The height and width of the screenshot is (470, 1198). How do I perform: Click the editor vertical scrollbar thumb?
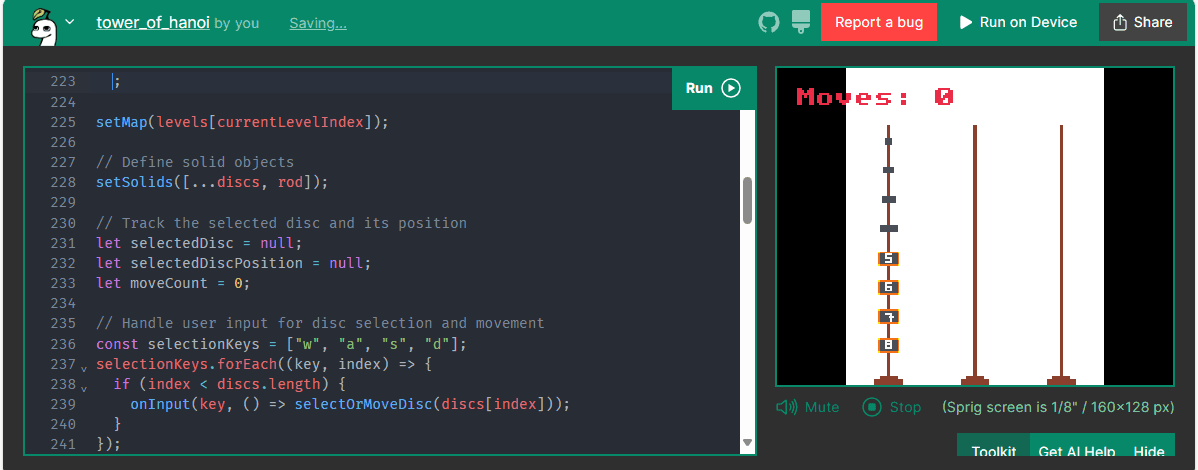tap(747, 200)
